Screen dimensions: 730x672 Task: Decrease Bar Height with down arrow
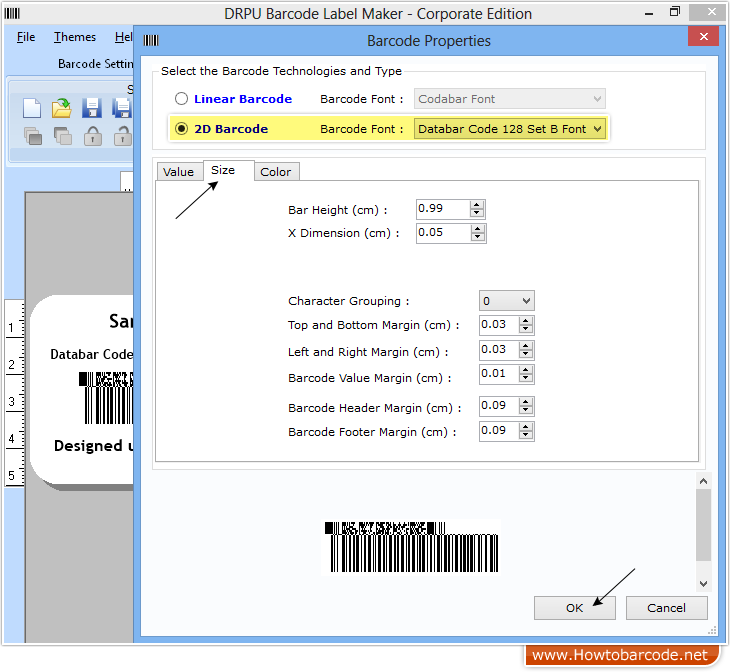pos(476,213)
